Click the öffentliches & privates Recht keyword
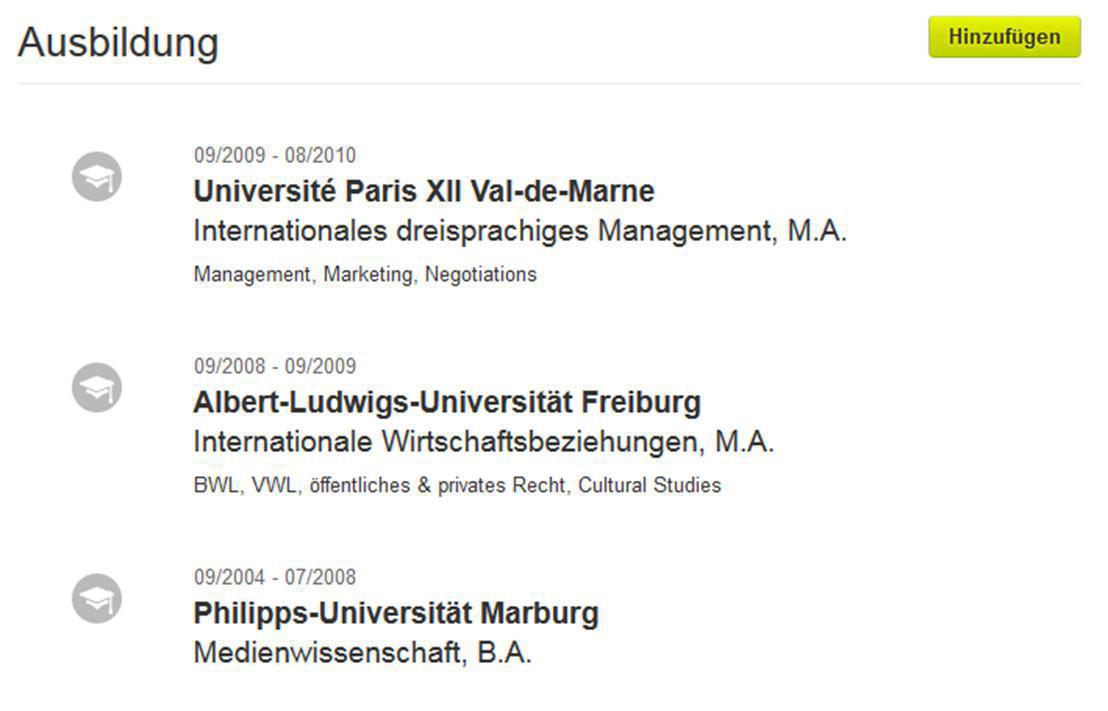1108x711 pixels. coord(438,486)
